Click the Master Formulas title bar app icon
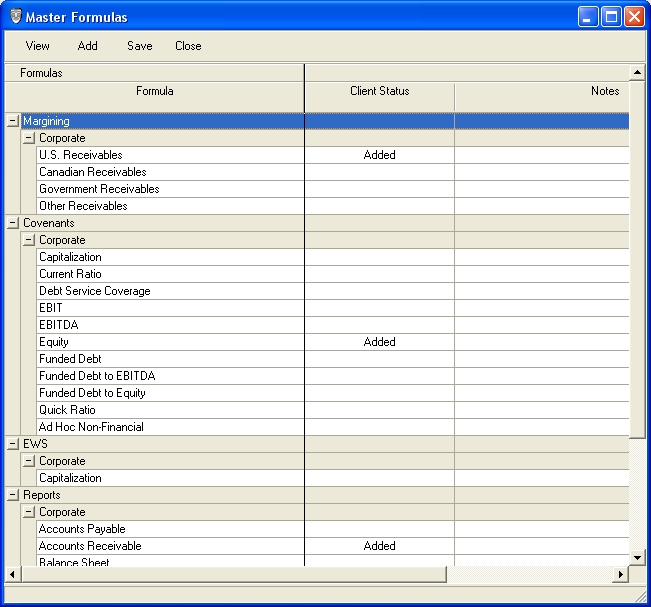This screenshot has height=607, width=651. [15, 17]
